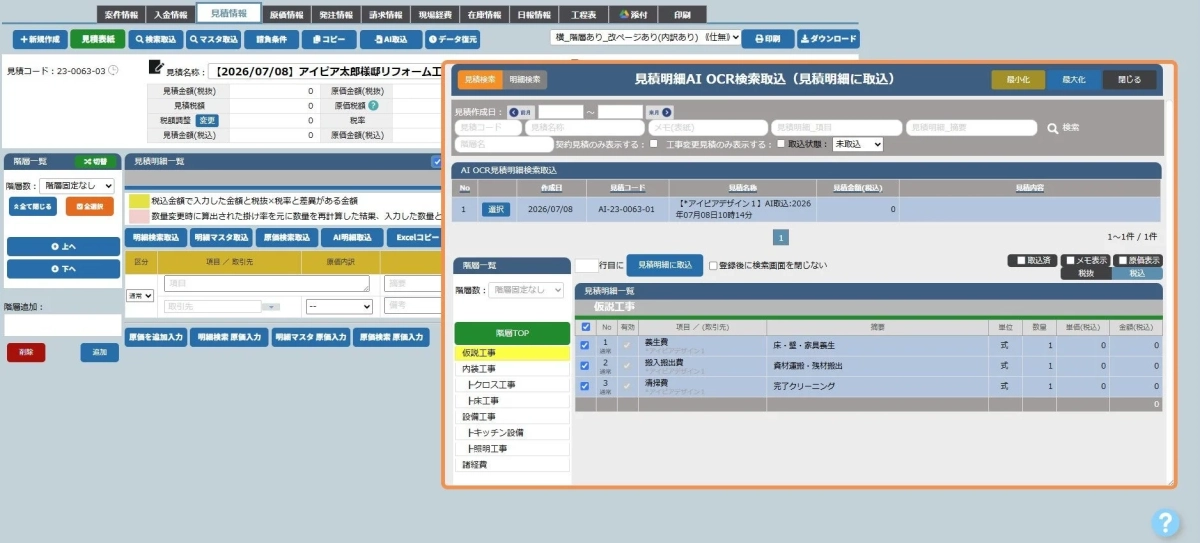The height and width of the screenshot is (543, 1200).
Task: Toggle 登録後に検索画面を閉じない checkbox
Action: (713, 266)
